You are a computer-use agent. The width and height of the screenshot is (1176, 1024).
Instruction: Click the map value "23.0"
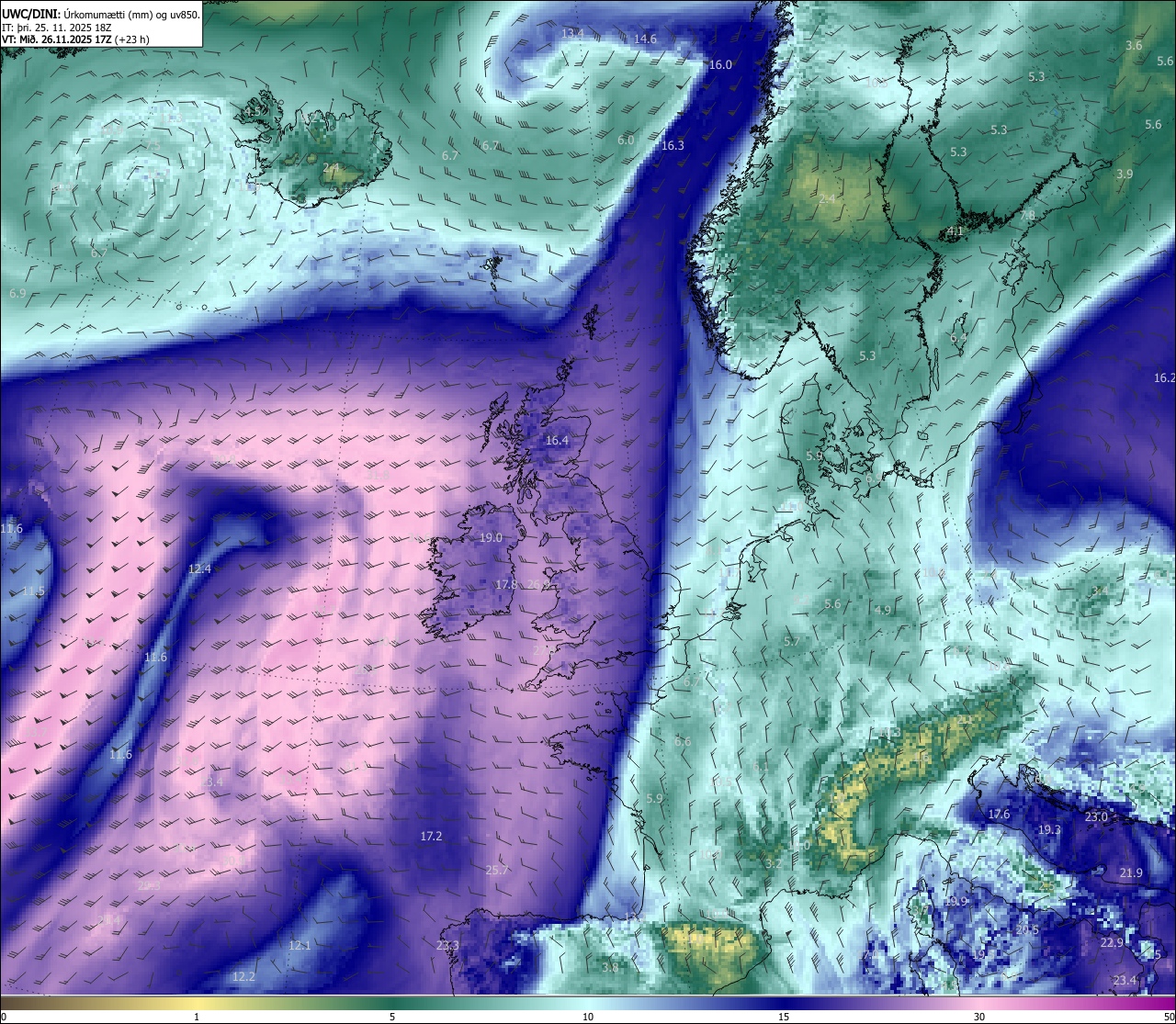1096,817
